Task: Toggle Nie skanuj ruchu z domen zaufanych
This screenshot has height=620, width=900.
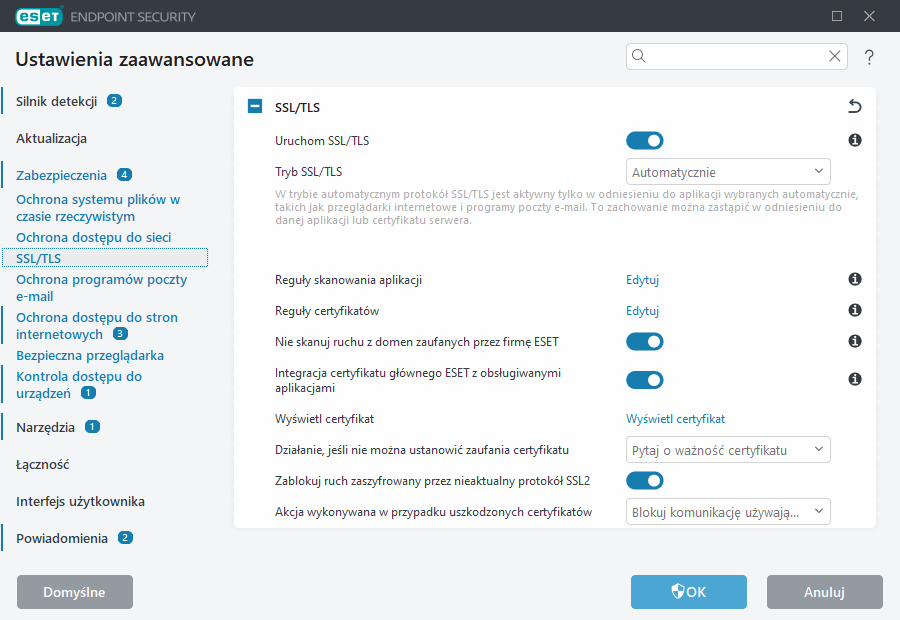Action: click(645, 341)
